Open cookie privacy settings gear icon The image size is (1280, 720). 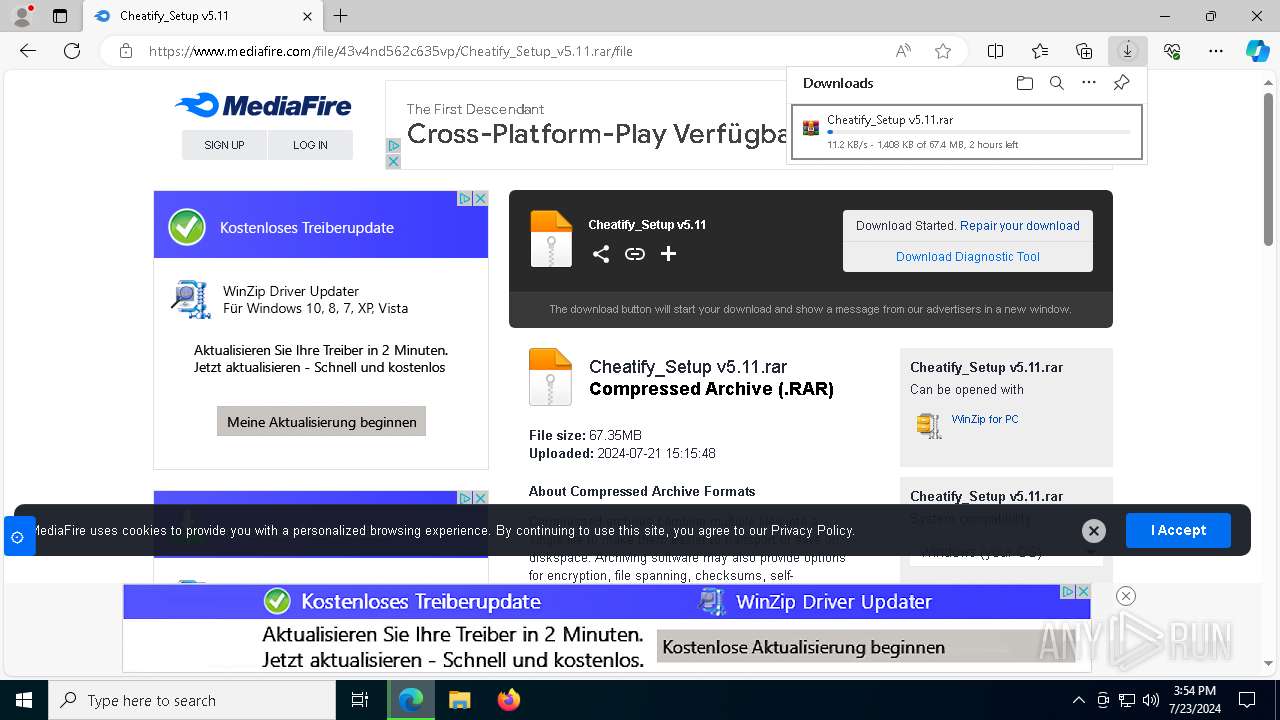(x=18, y=537)
